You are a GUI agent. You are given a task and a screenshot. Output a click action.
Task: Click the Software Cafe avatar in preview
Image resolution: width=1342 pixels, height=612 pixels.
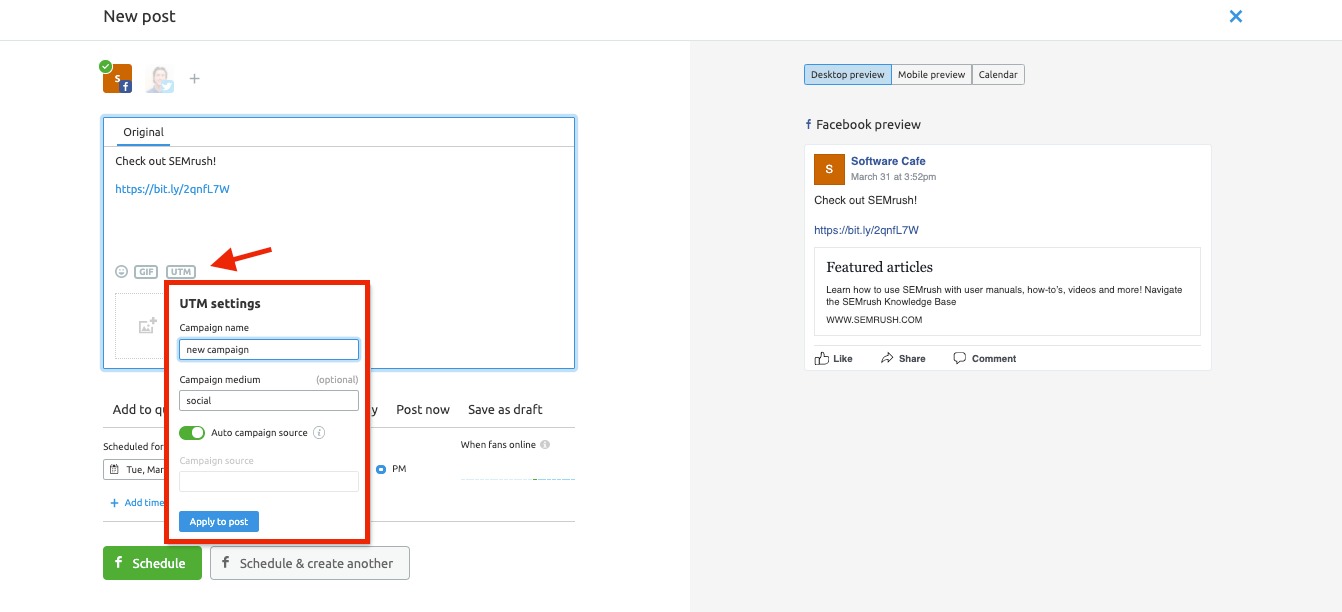click(x=829, y=169)
